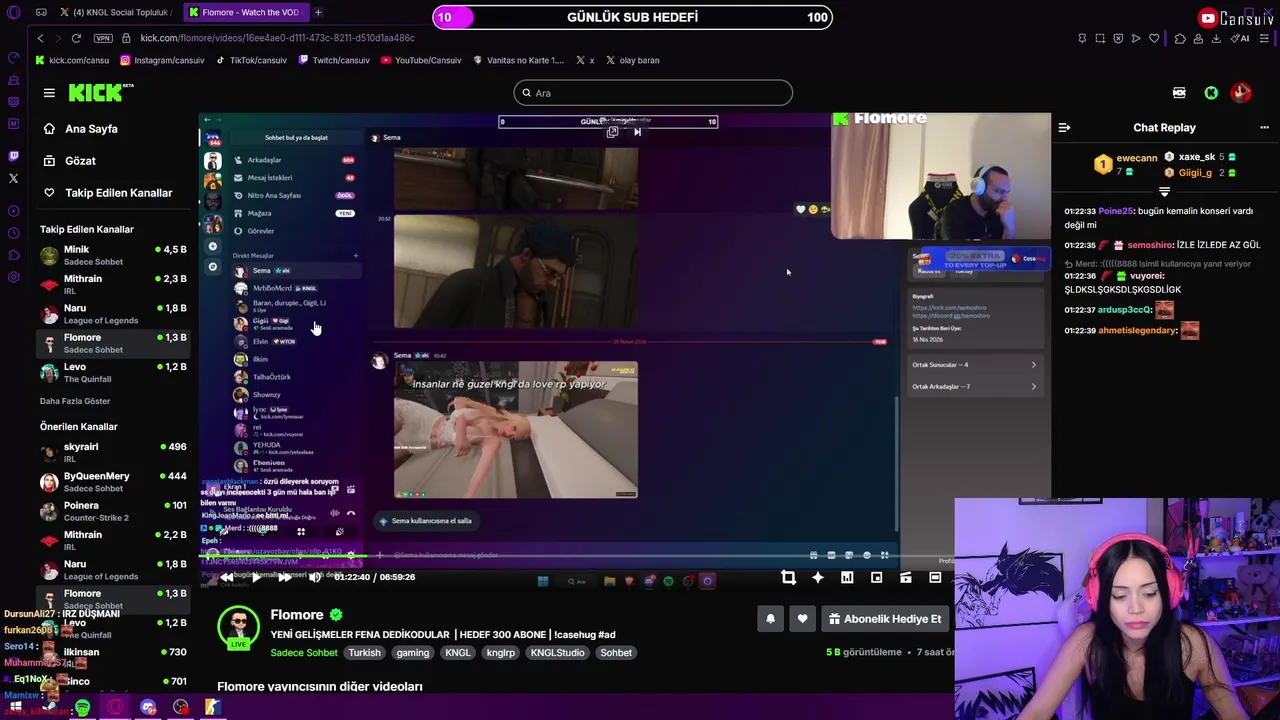Open the stats chart icon in player
1280x720 pixels.
click(847, 577)
